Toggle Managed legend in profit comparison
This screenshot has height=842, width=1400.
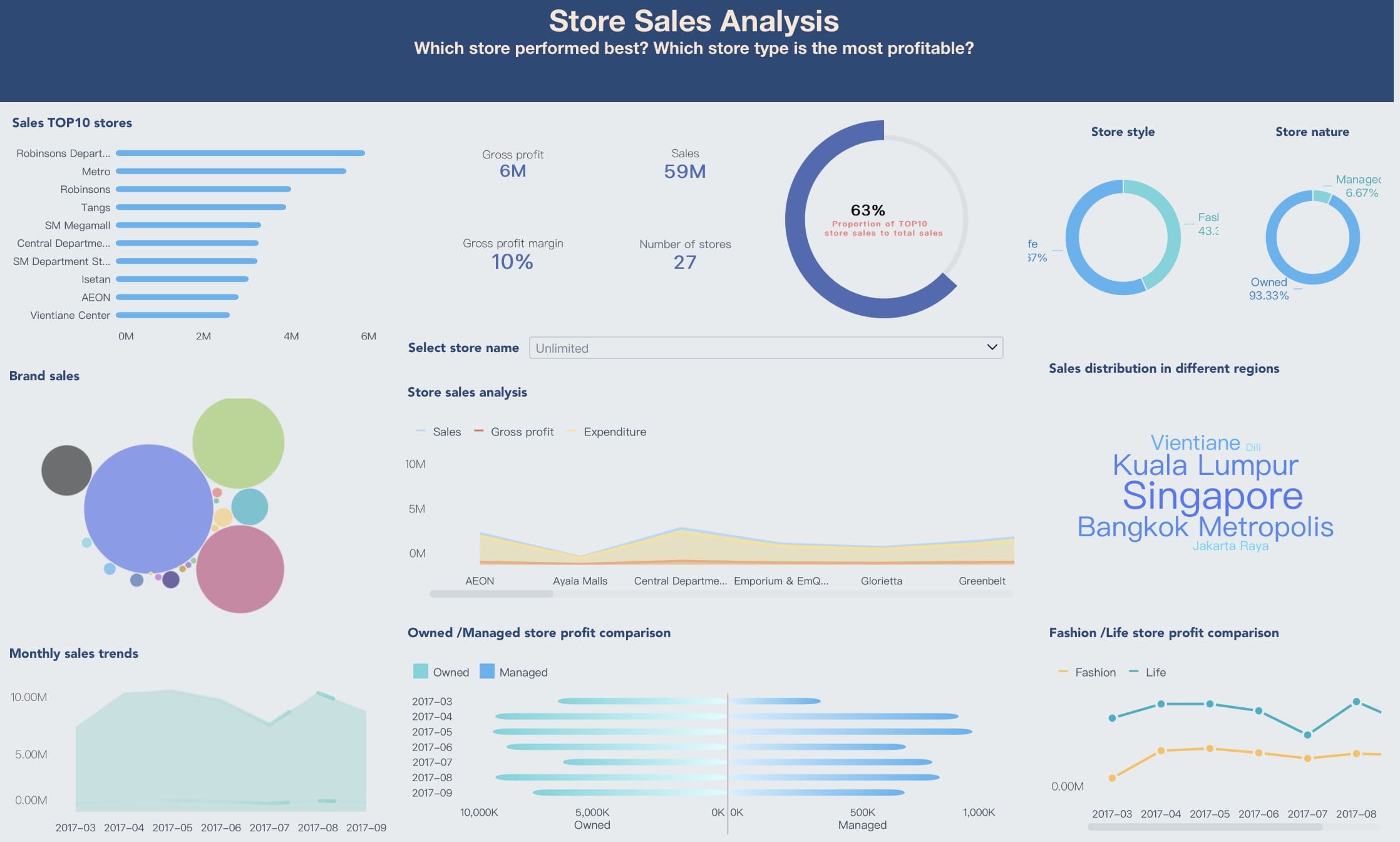[513, 672]
